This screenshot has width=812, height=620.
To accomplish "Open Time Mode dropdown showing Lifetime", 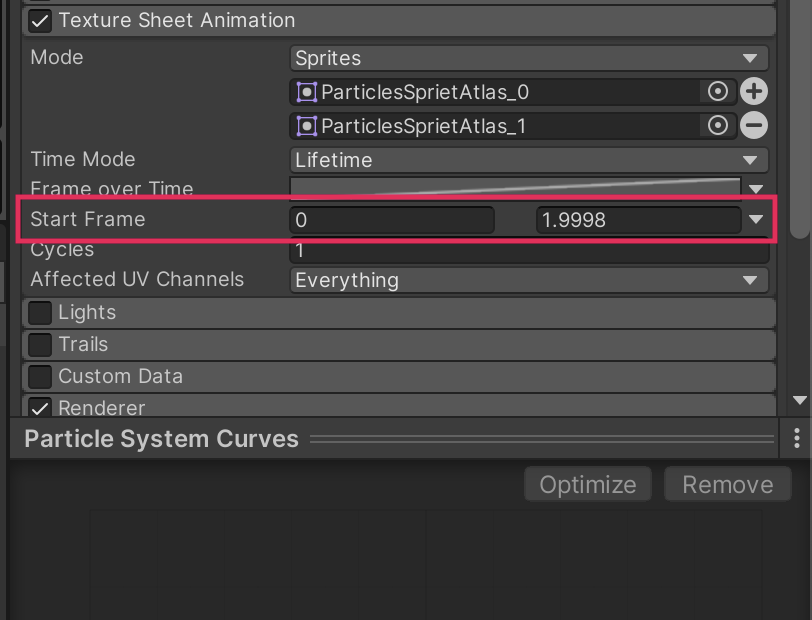I will pos(529,159).
